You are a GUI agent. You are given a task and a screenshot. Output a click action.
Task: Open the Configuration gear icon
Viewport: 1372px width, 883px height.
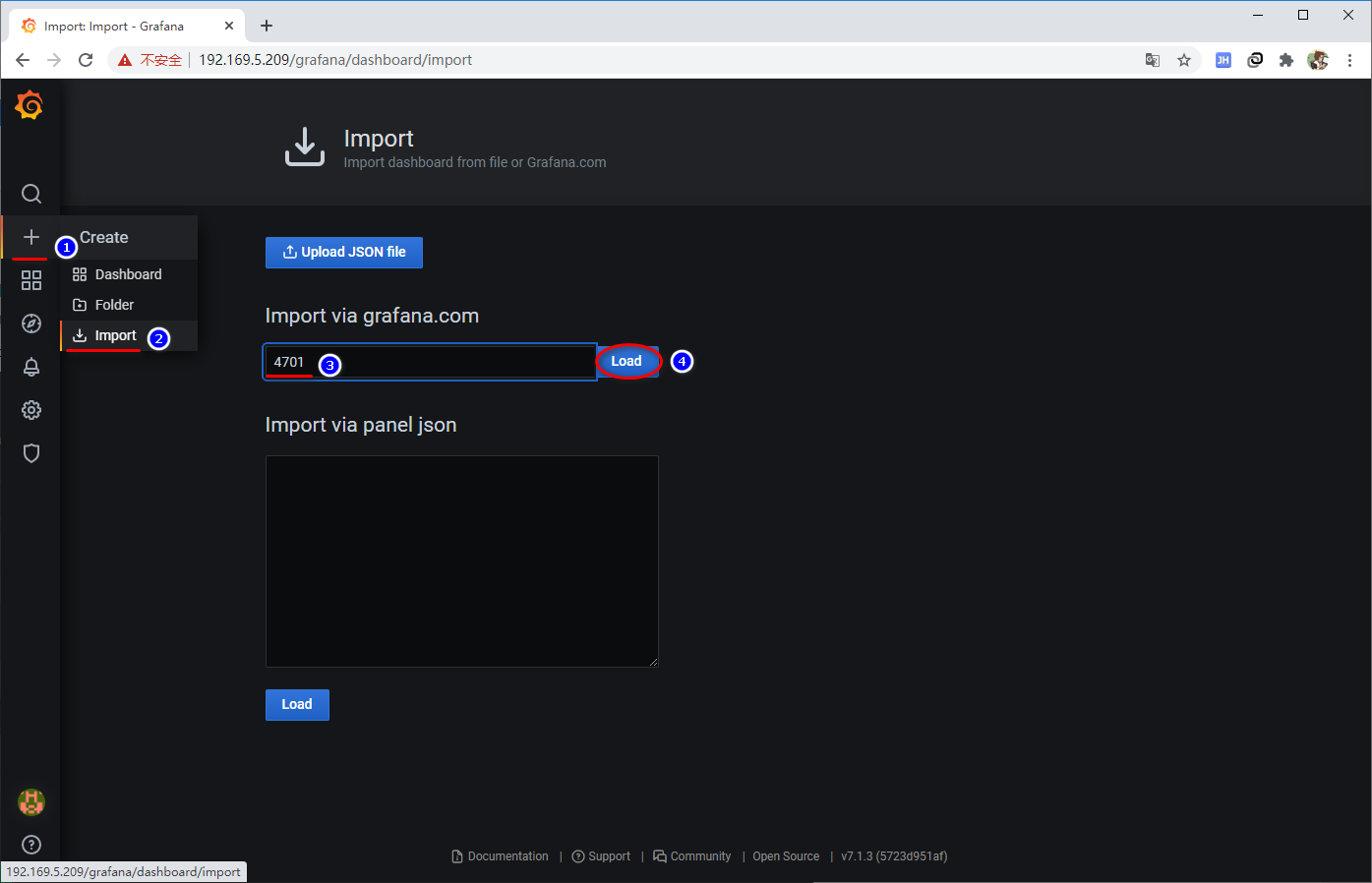coord(31,410)
